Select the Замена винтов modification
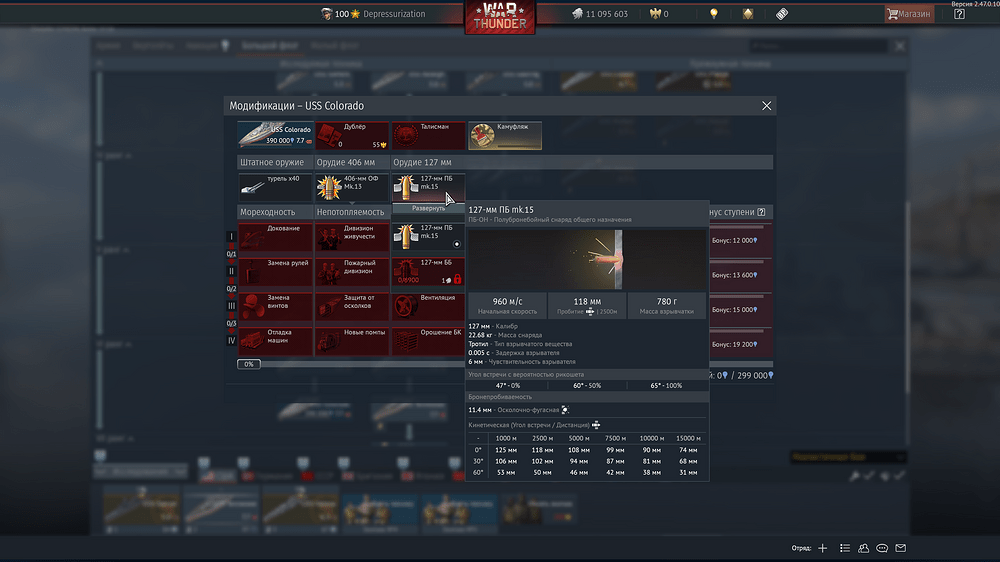 [275, 306]
